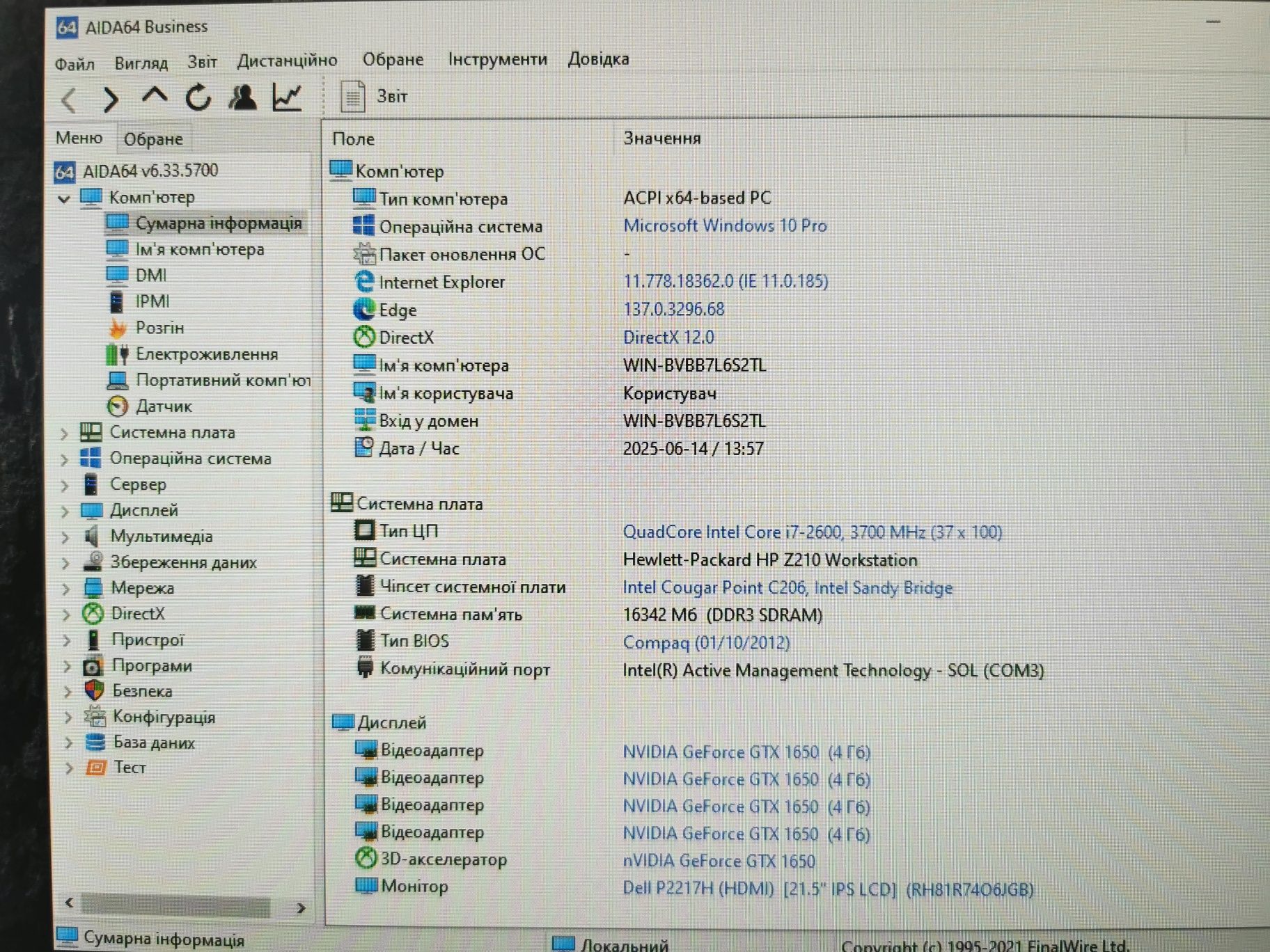Select the Електроживлення tree item

coord(193,354)
